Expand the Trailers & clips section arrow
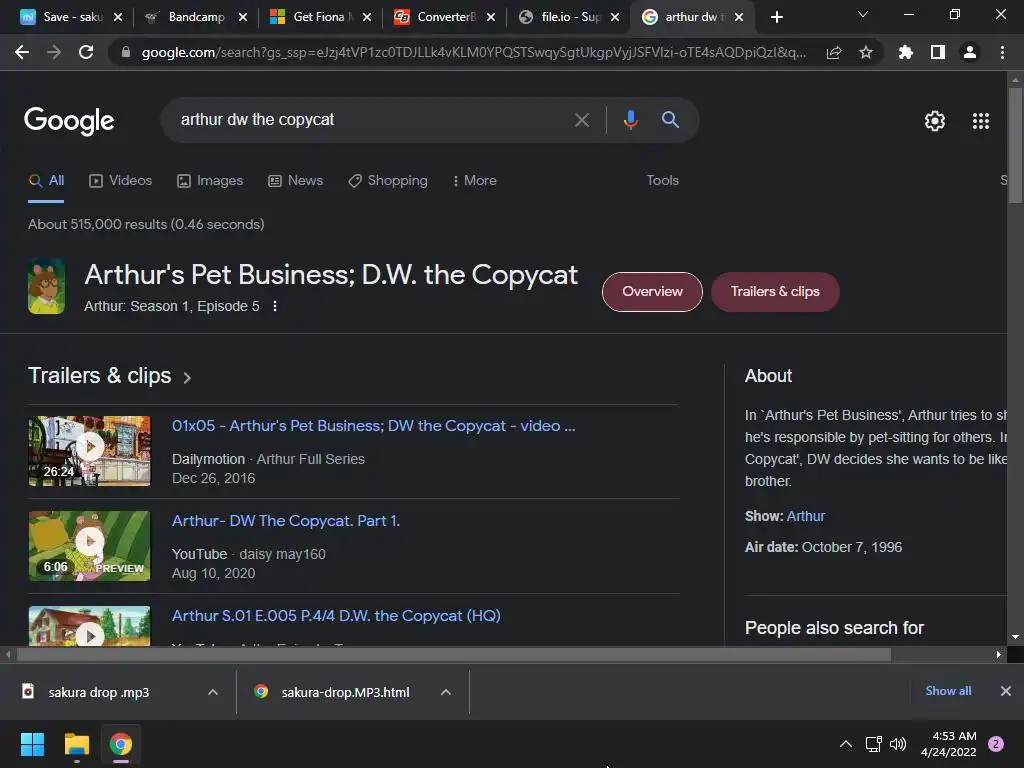 (187, 377)
